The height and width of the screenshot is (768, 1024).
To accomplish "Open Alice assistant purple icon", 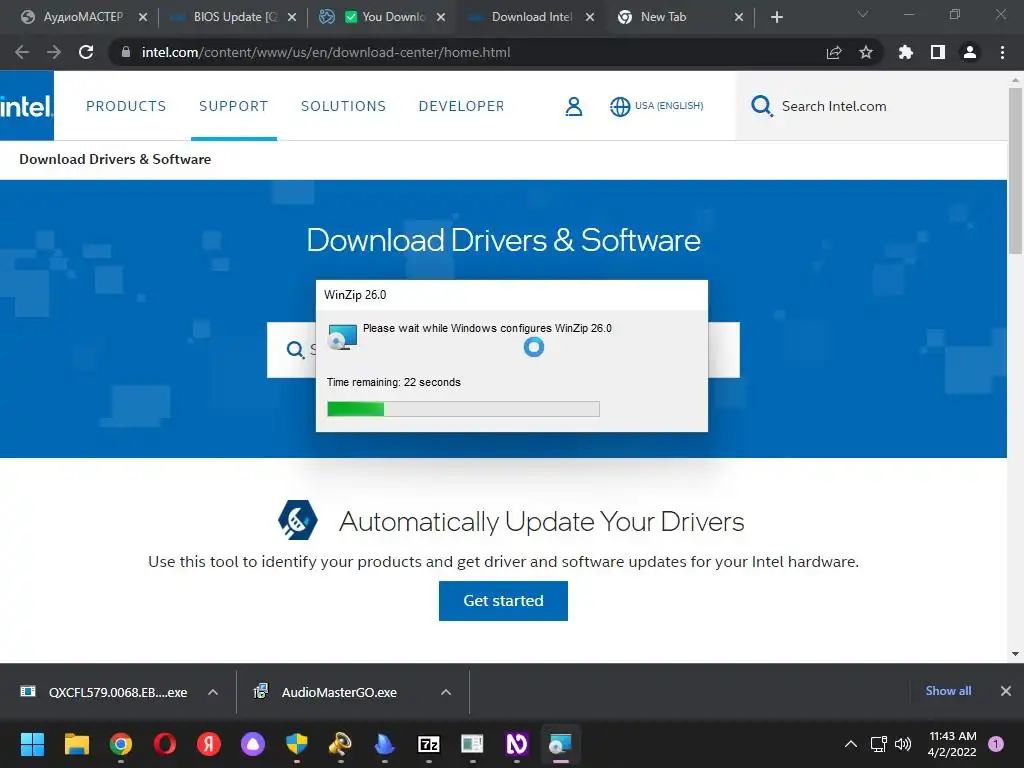I will (x=253, y=744).
